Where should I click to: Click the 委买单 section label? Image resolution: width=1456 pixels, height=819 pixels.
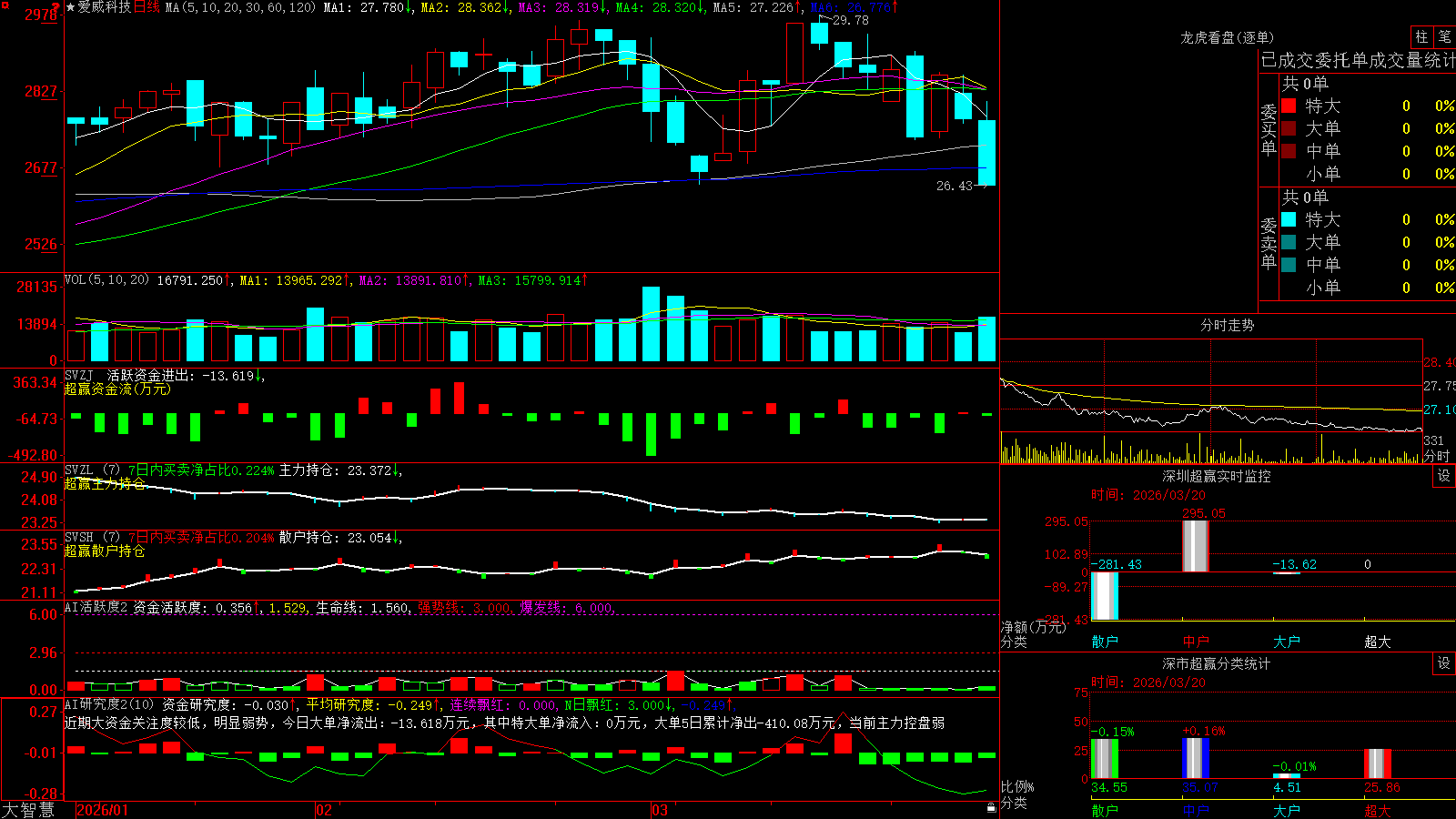[1269, 129]
